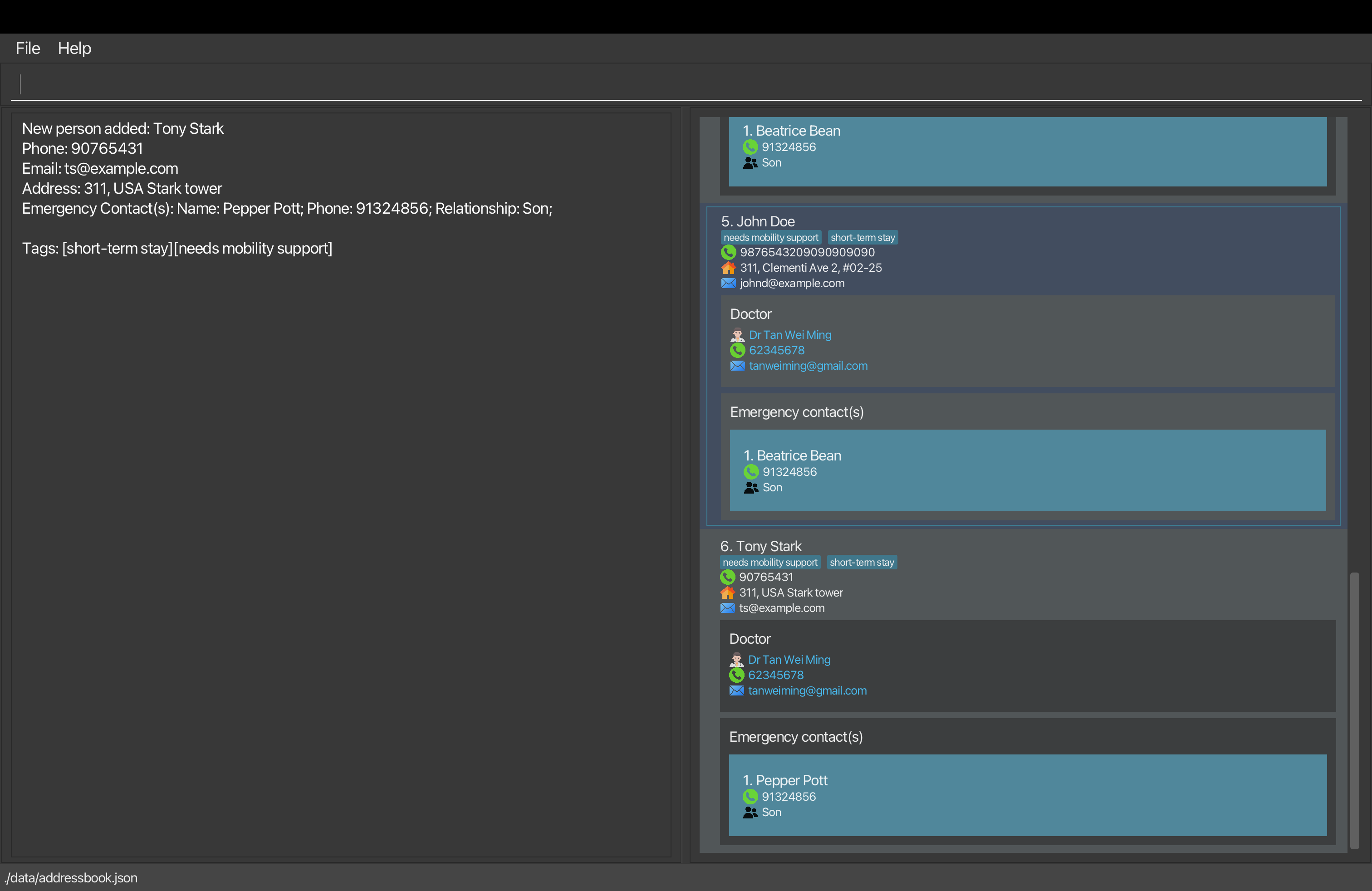Open the File menu
Screen dimensions: 1372x891
(28, 49)
